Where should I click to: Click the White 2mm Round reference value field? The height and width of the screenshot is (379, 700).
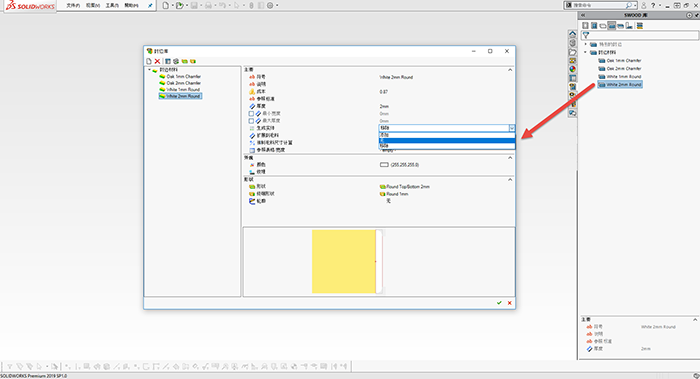click(396, 77)
